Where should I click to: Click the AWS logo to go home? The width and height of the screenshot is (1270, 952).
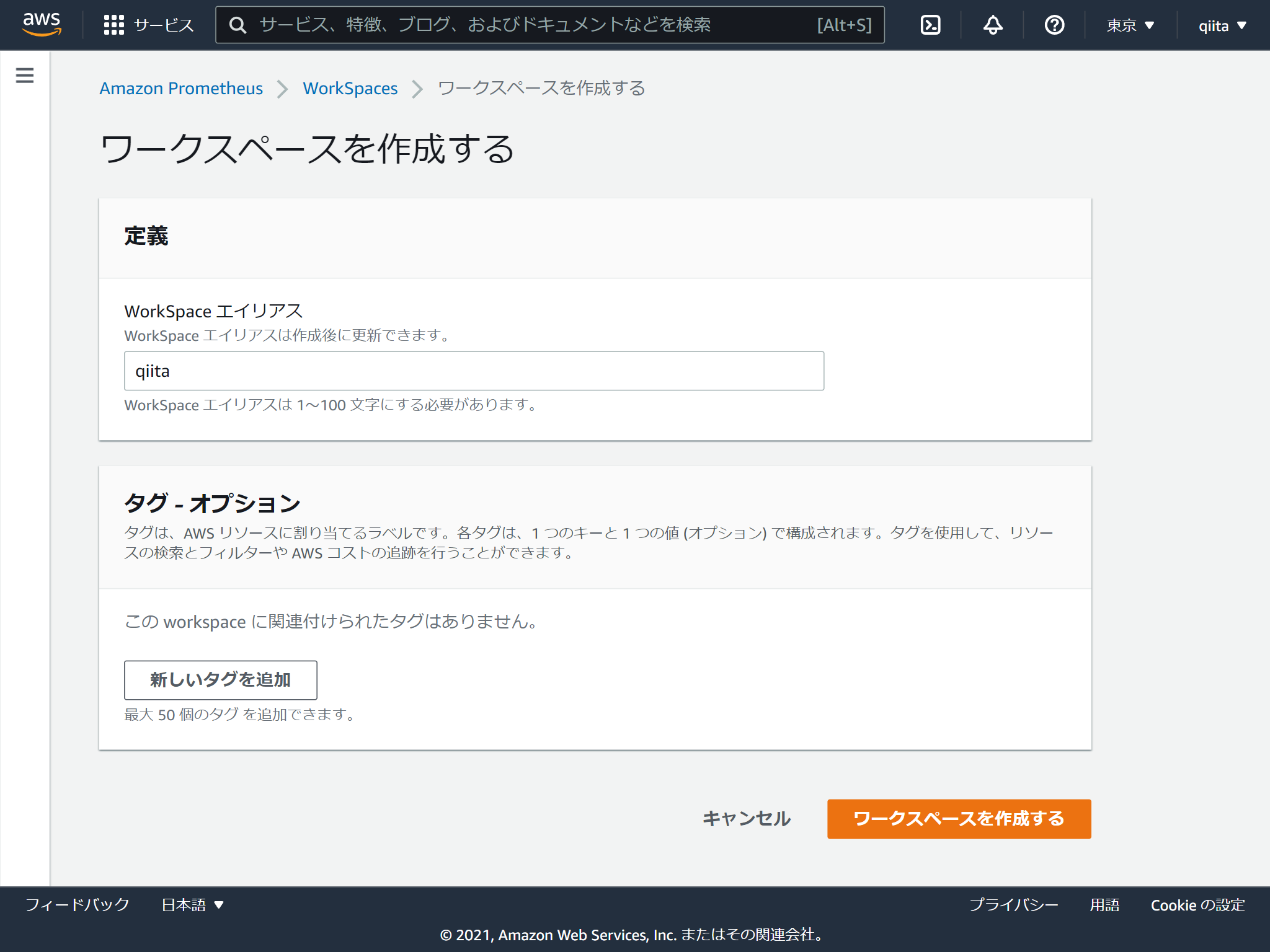click(41, 25)
